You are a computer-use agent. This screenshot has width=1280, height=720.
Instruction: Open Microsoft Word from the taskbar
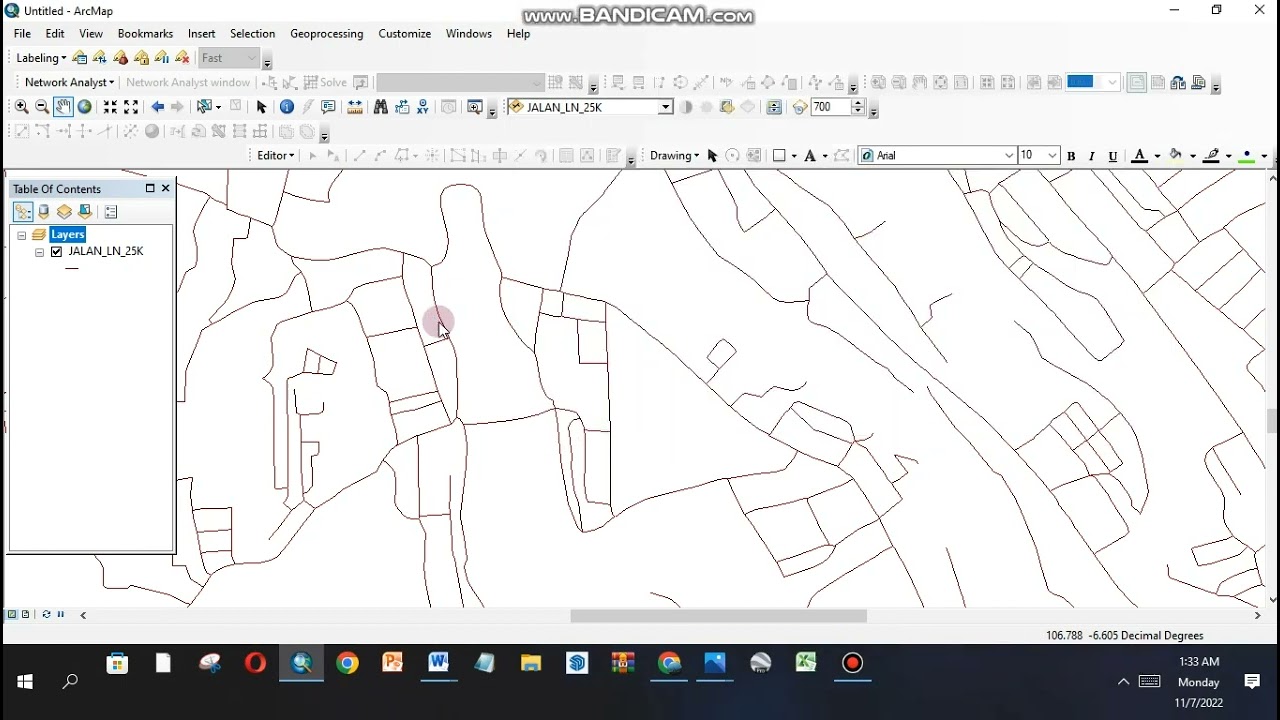coord(438,663)
